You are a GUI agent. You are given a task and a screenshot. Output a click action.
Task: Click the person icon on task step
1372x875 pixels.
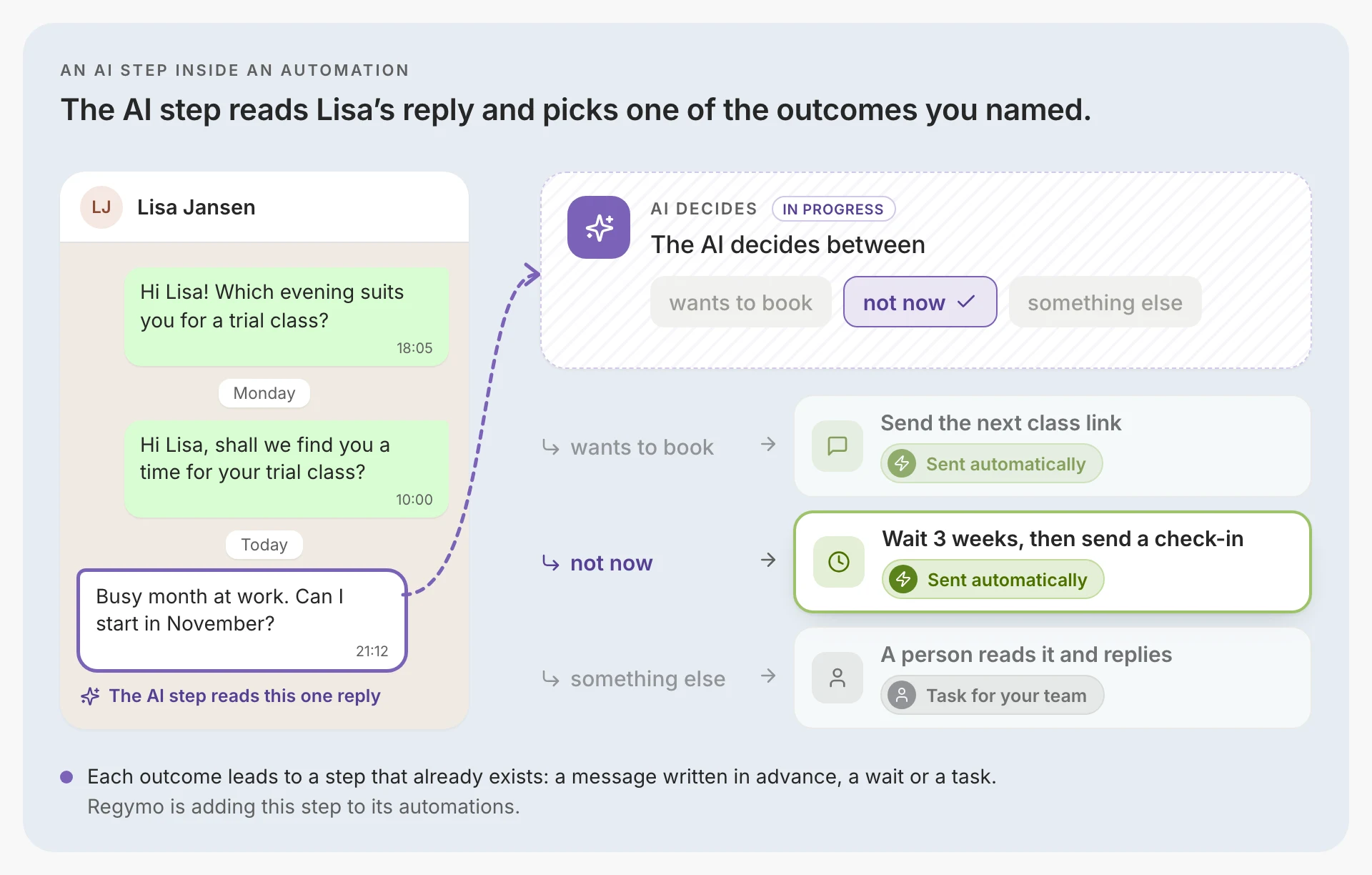[837, 678]
